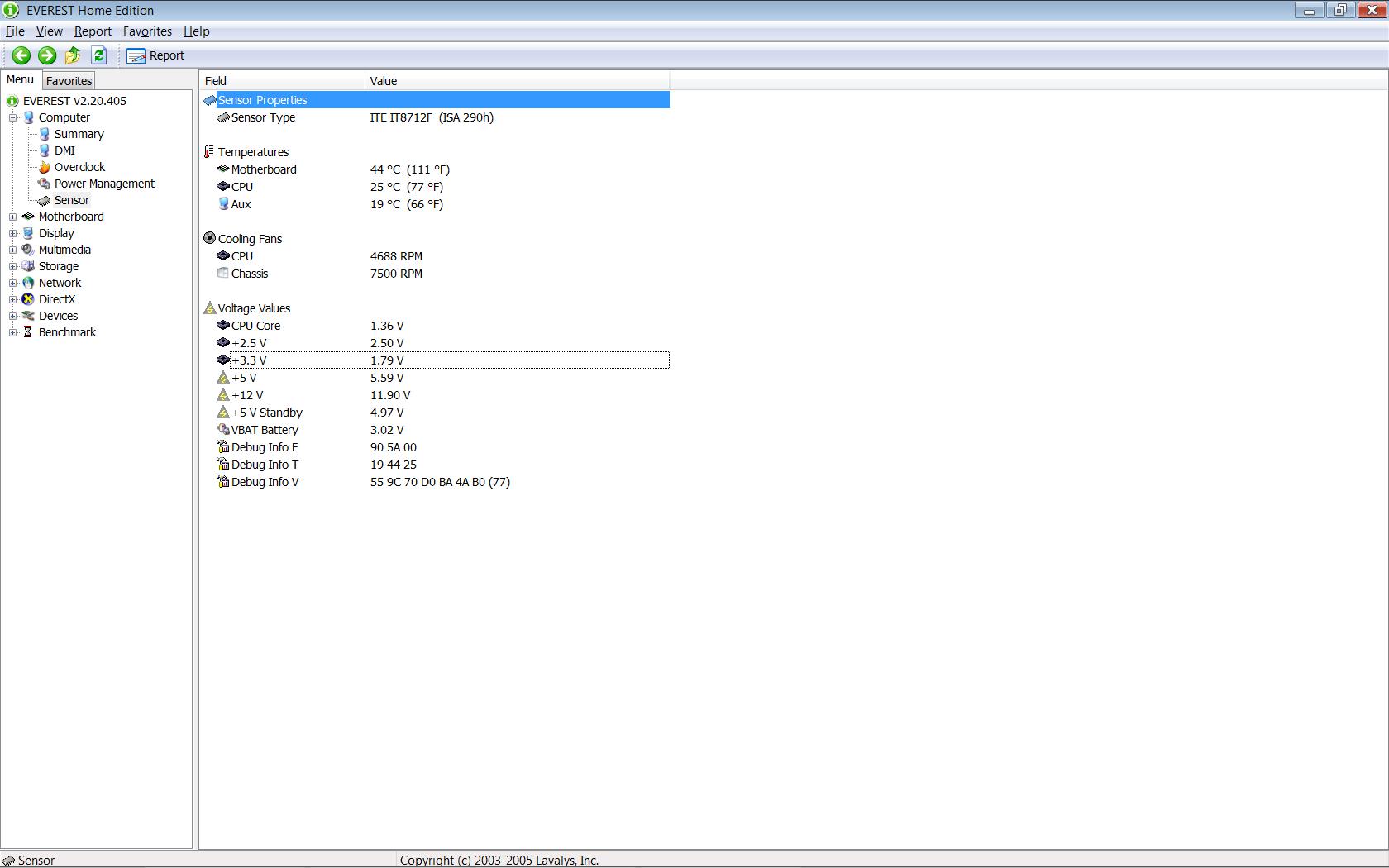
Task: Expand the Multimedia tree node
Action: coord(13,250)
